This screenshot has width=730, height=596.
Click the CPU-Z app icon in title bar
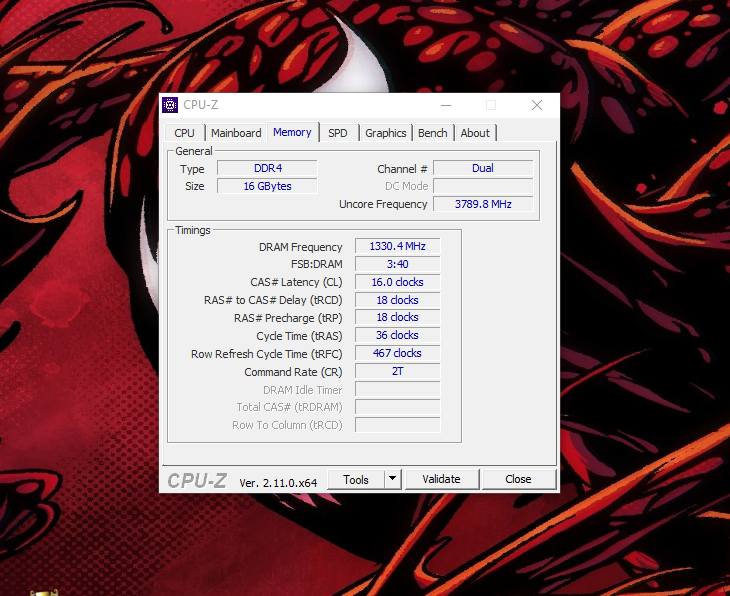pyautogui.click(x=170, y=105)
